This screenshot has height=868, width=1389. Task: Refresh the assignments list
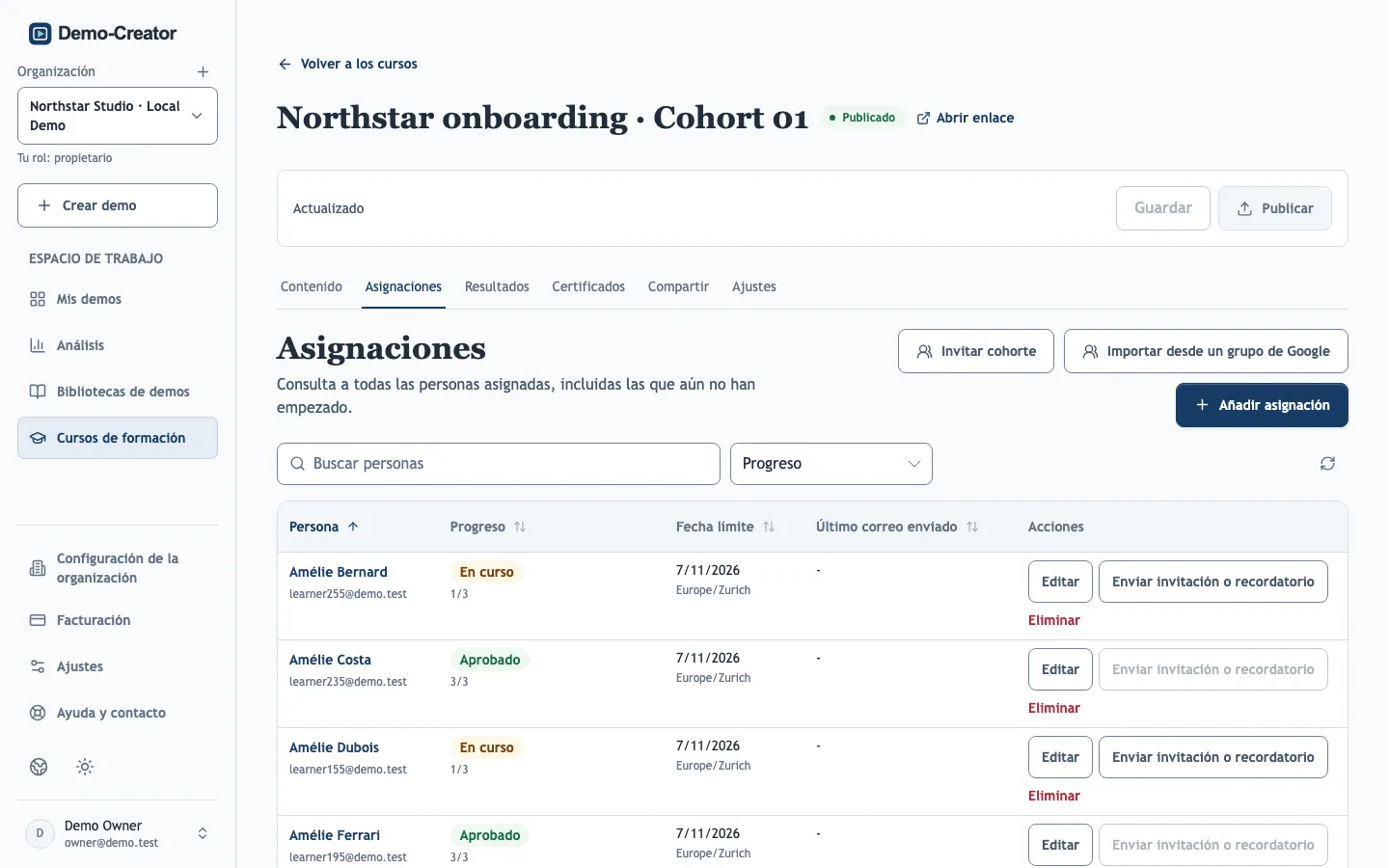point(1327,464)
